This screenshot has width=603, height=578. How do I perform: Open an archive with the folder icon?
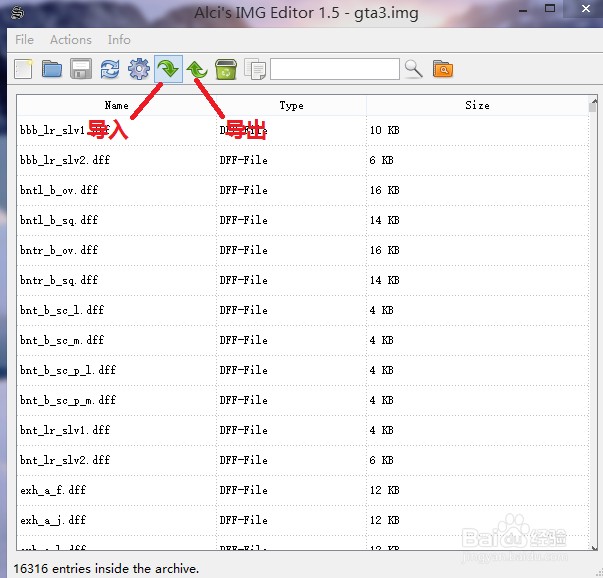[x=52, y=69]
